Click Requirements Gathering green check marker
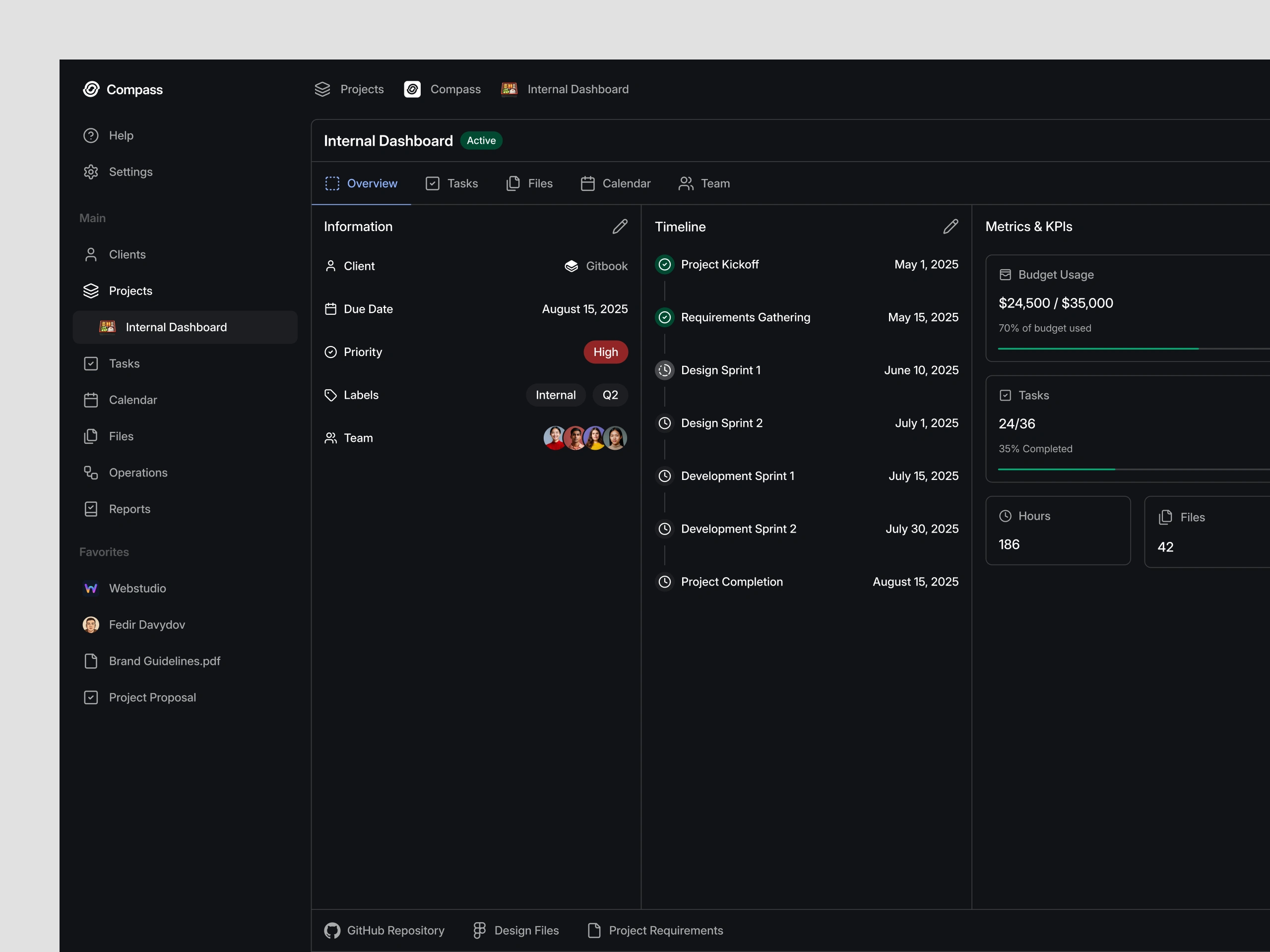Viewport: 1270px width, 952px height. click(x=664, y=317)
